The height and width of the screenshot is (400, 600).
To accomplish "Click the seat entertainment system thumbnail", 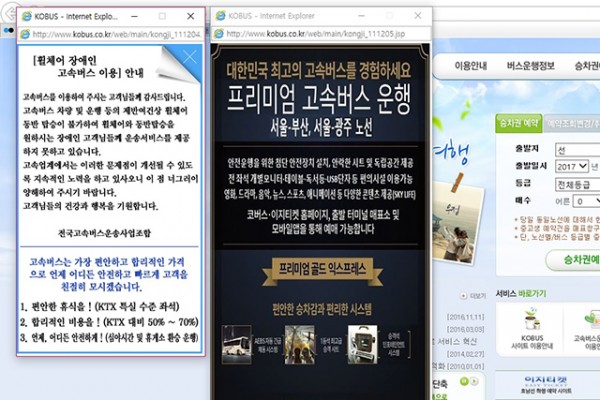I will coord(362,344).
